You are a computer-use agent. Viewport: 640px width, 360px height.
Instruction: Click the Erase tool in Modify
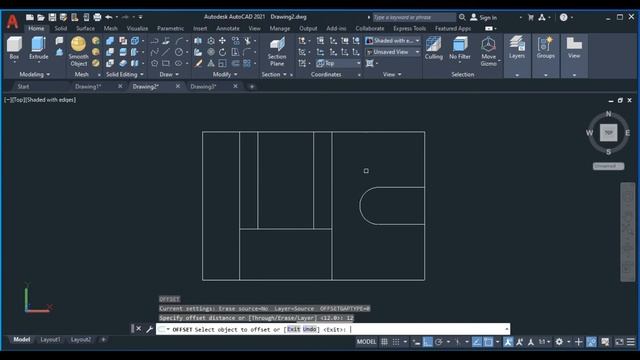click(198, 63)
